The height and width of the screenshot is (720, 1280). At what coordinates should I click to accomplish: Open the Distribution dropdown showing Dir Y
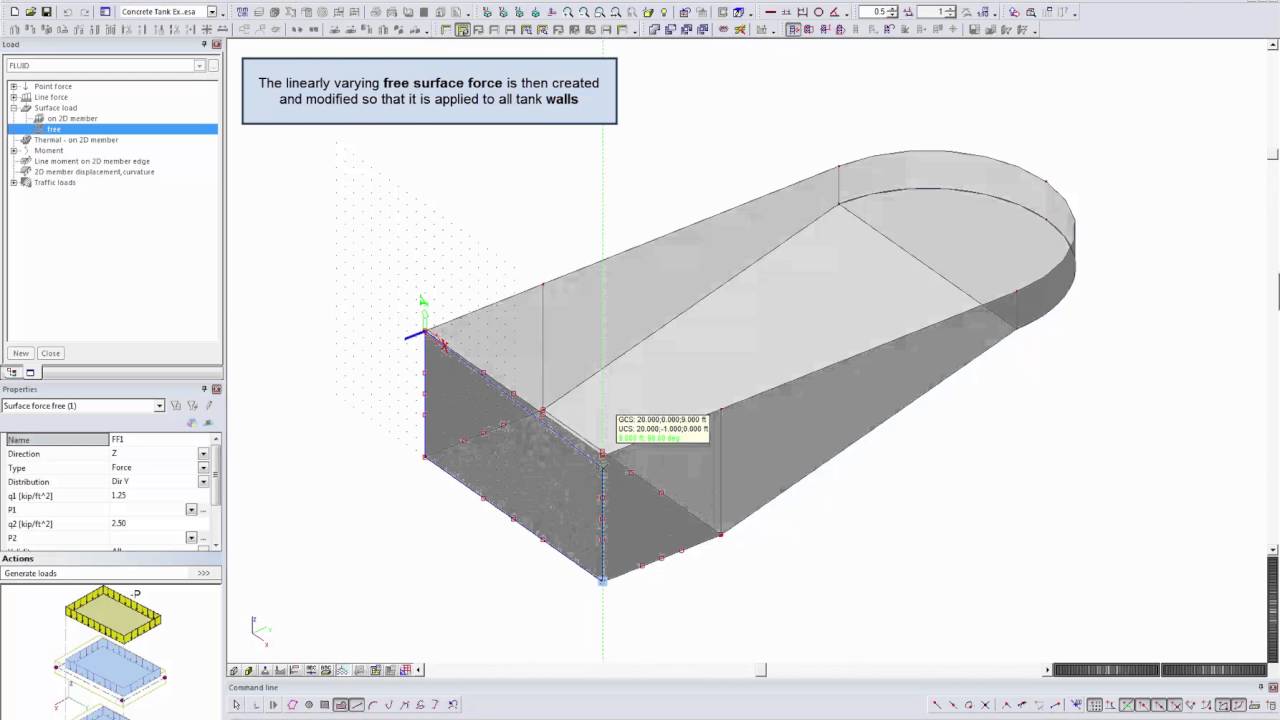coord(203,482)
